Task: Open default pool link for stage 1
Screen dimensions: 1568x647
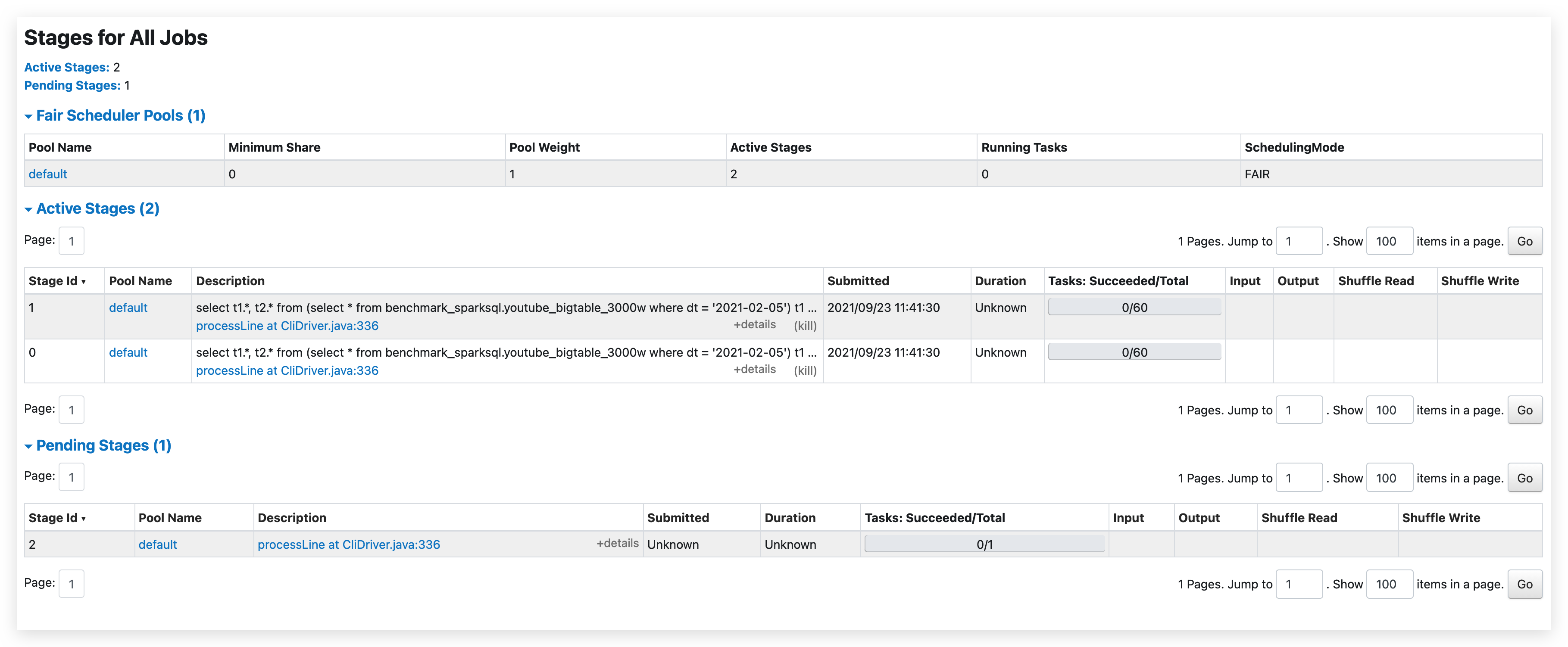Action: click(x=128, y=308)
